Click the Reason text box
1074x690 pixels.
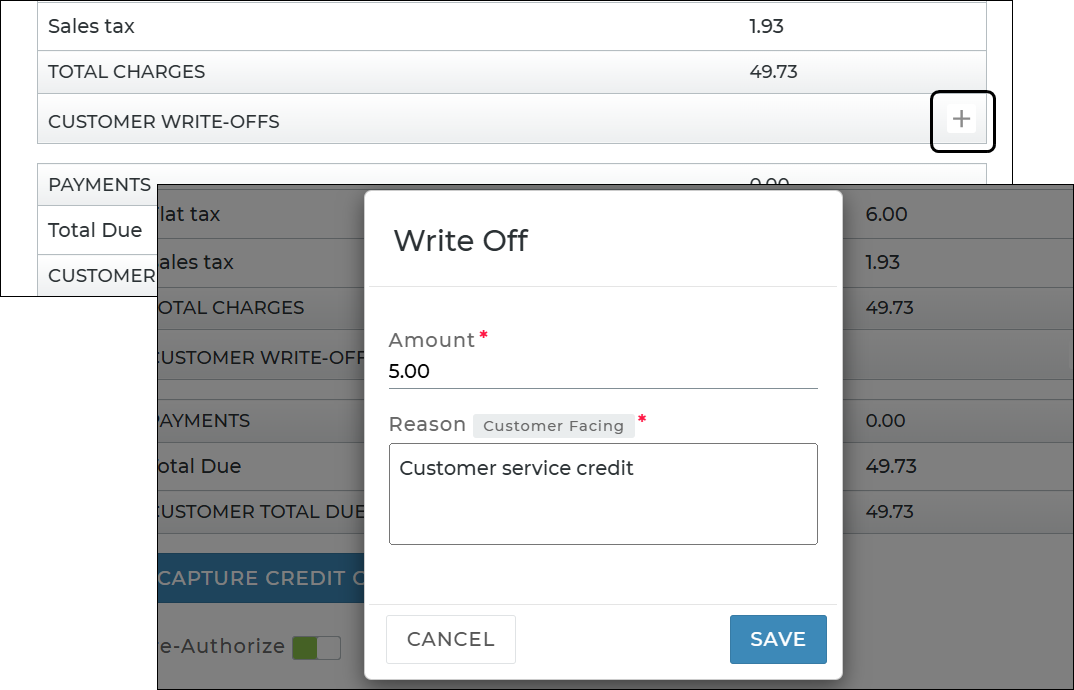(602, 494)
